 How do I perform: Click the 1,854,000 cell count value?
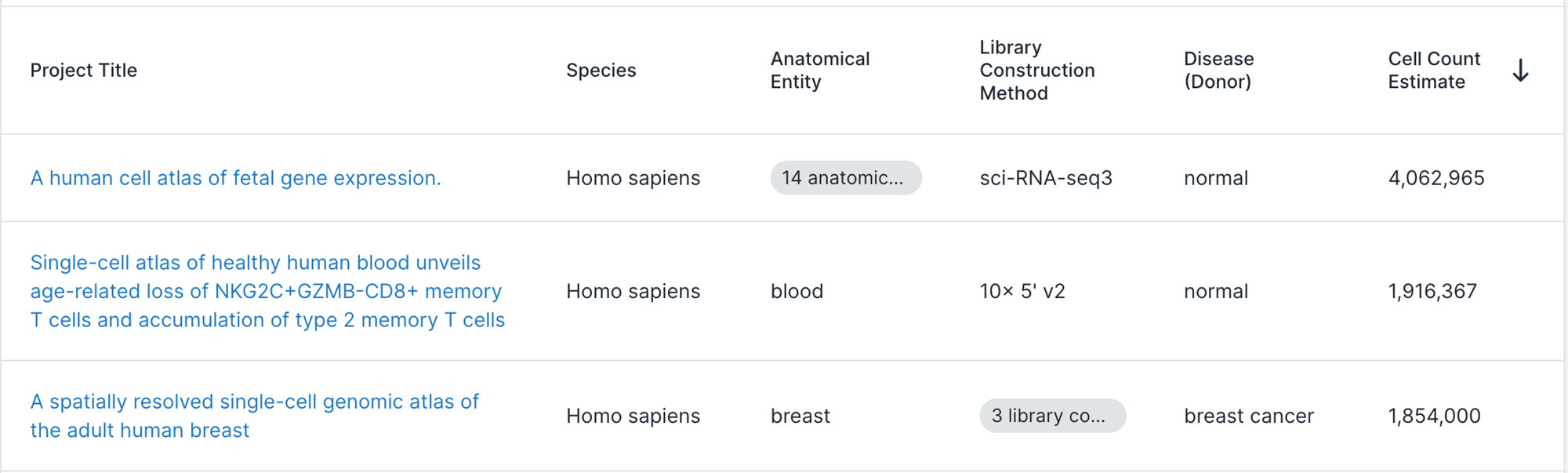click(x=1434, y=416)
